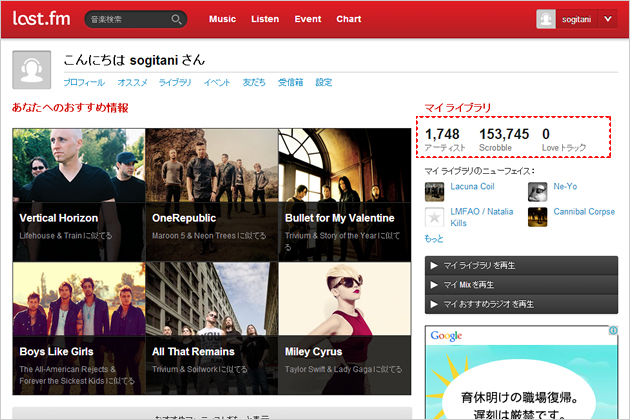Click the Cannibal Corpse thumbnail icon
The image size is (630, 420).
pyautogui.click(x=538, y=217)
